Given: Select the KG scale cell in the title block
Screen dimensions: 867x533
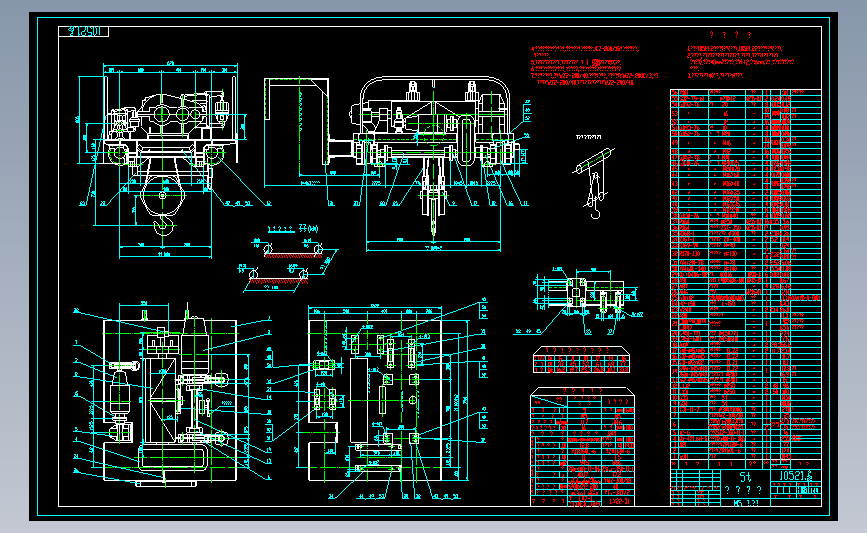Looking at the screenshot, I should coord(746,503).
